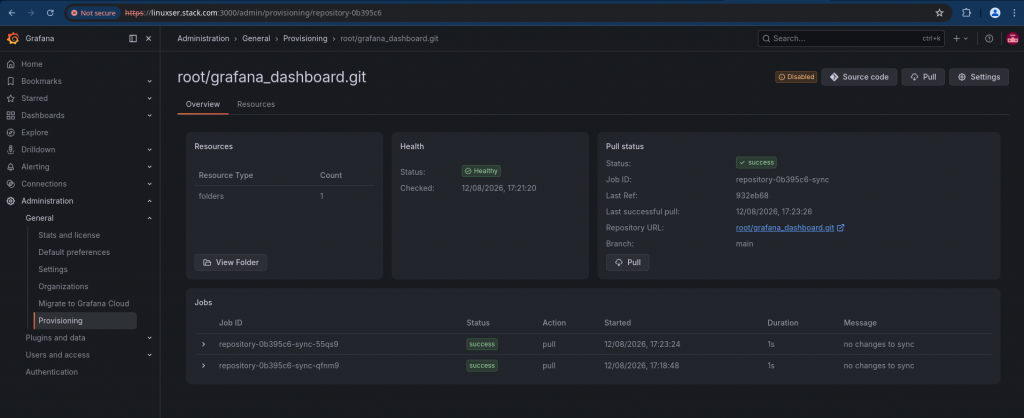Click the View Folder button

coord(231,263)
